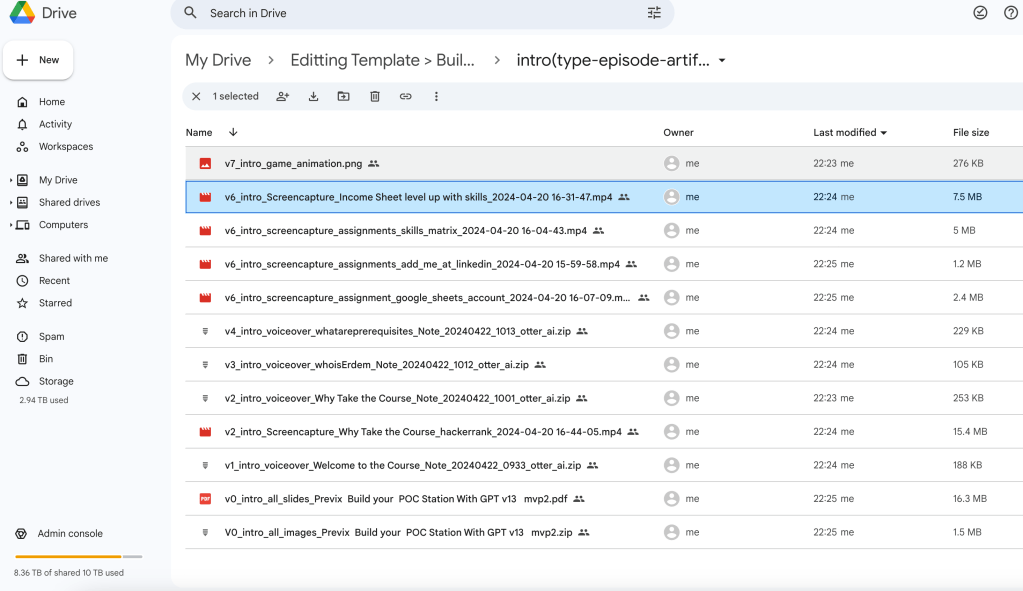Click the image file icon of v7_intro_game_animation.png

point(205,164)
